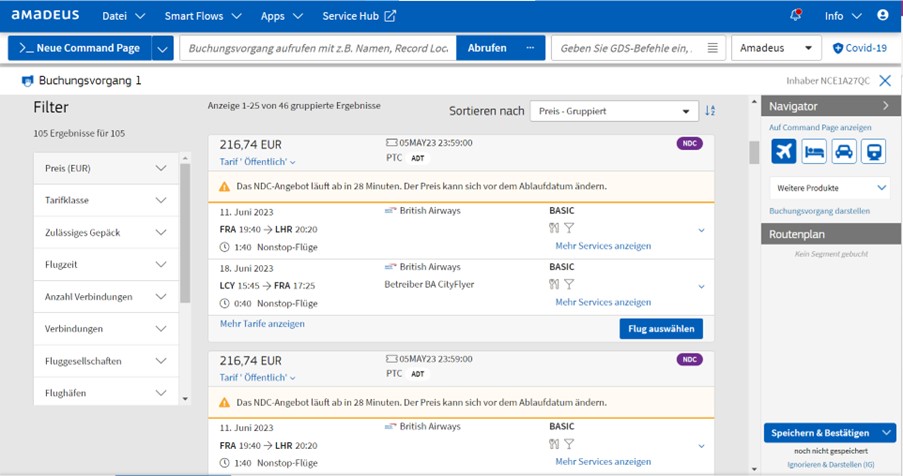This screenshot has width=903, height=476.
Task: Click the Mehr Tarife anzeigen link
Action: tap(262, 323)
